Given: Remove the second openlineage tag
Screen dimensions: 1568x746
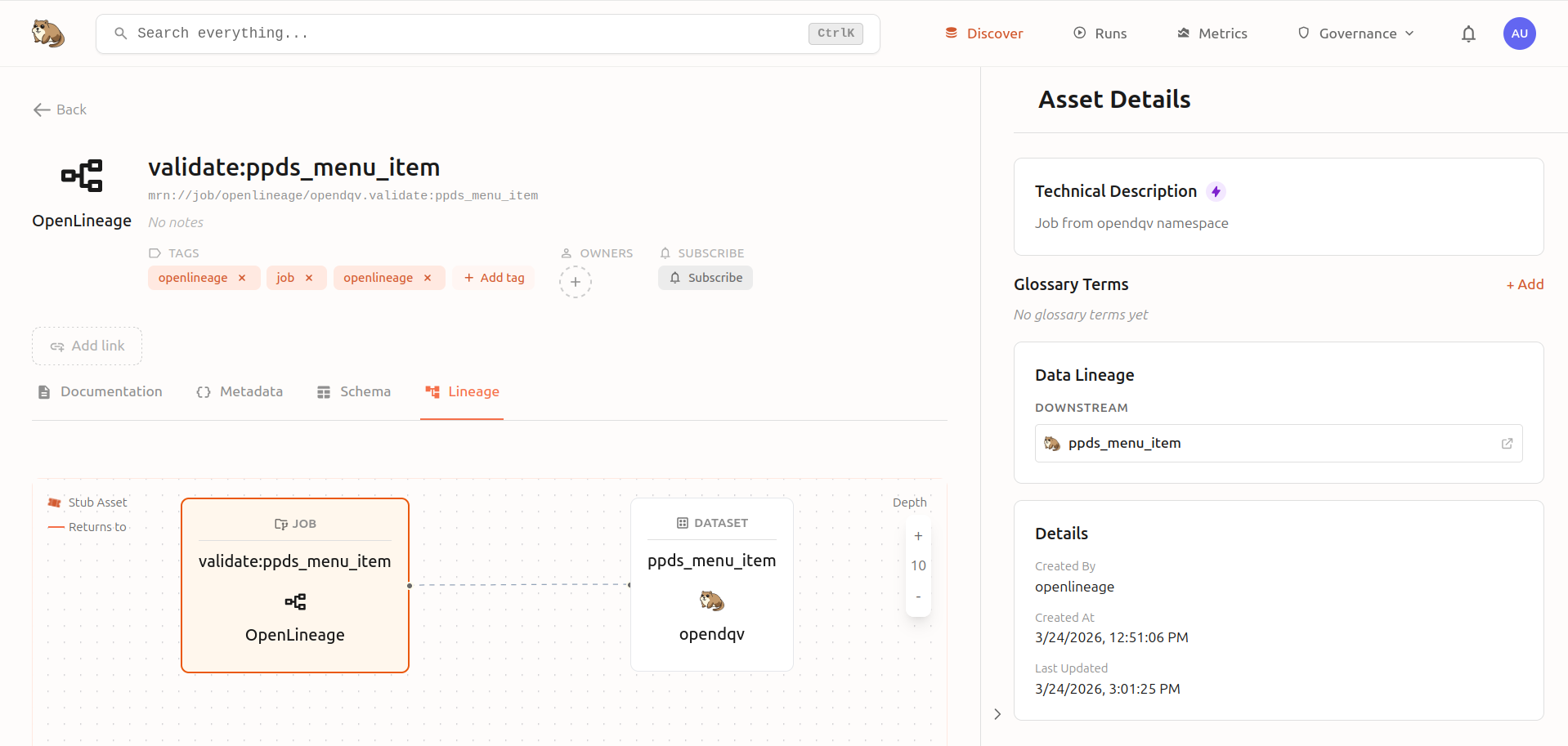Looking at the screenshot, I should click(428, 278).
